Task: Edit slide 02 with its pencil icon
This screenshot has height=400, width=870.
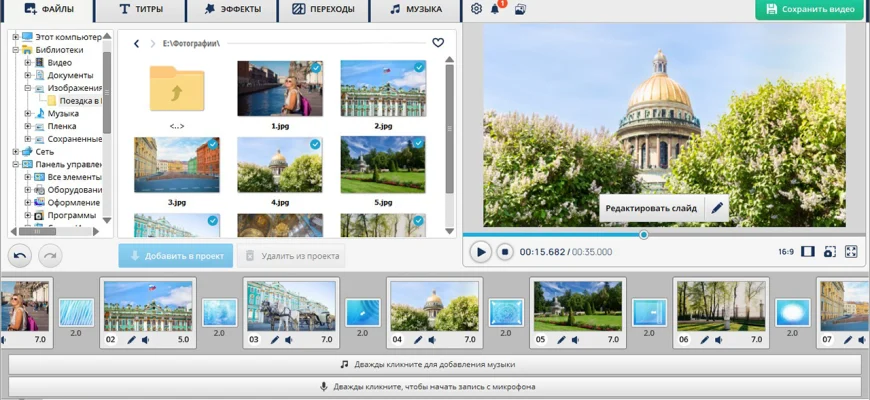Action: (x=131, y=340)
